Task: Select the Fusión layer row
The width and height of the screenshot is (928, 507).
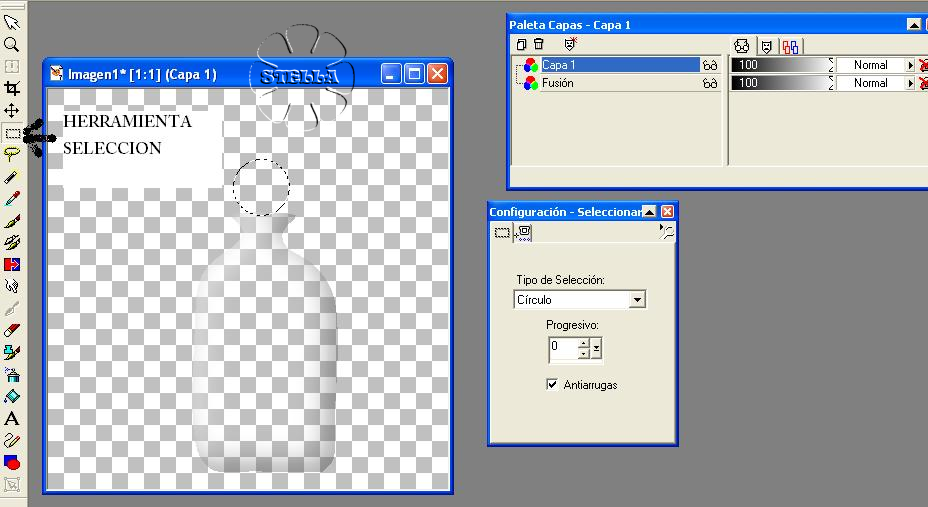Action: pos(616,83)
